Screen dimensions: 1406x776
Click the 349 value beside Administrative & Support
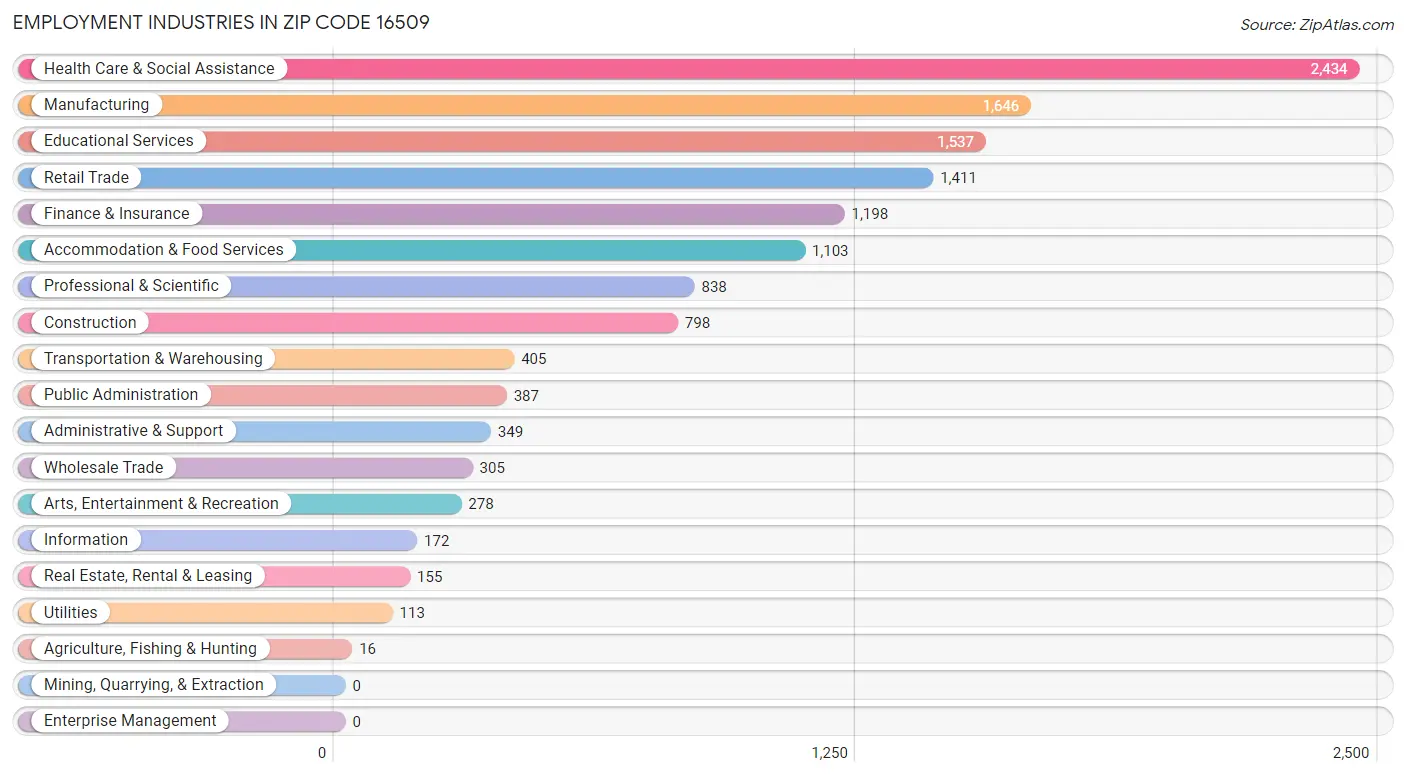pos(510,432)
